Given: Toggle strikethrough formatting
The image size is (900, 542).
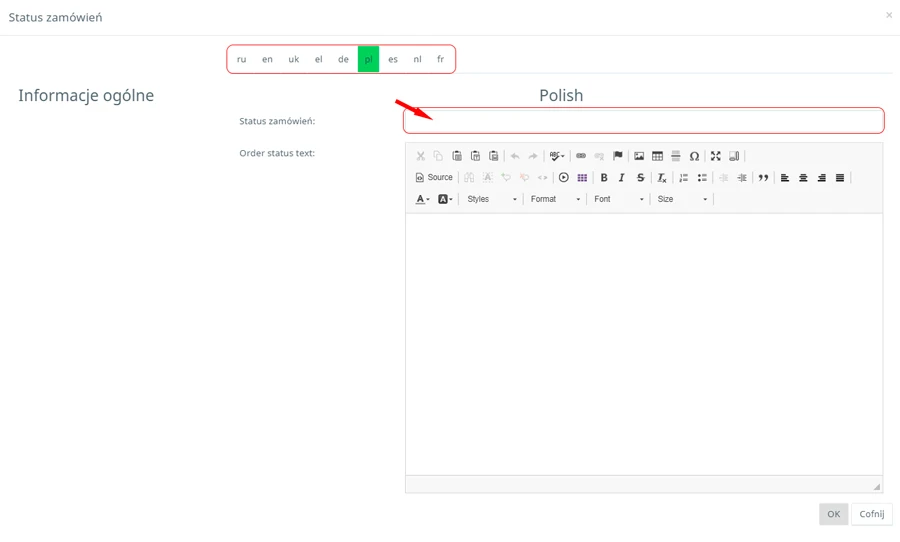Looking at the screenshot, I should pyautogui.click(x=641, y=178).
